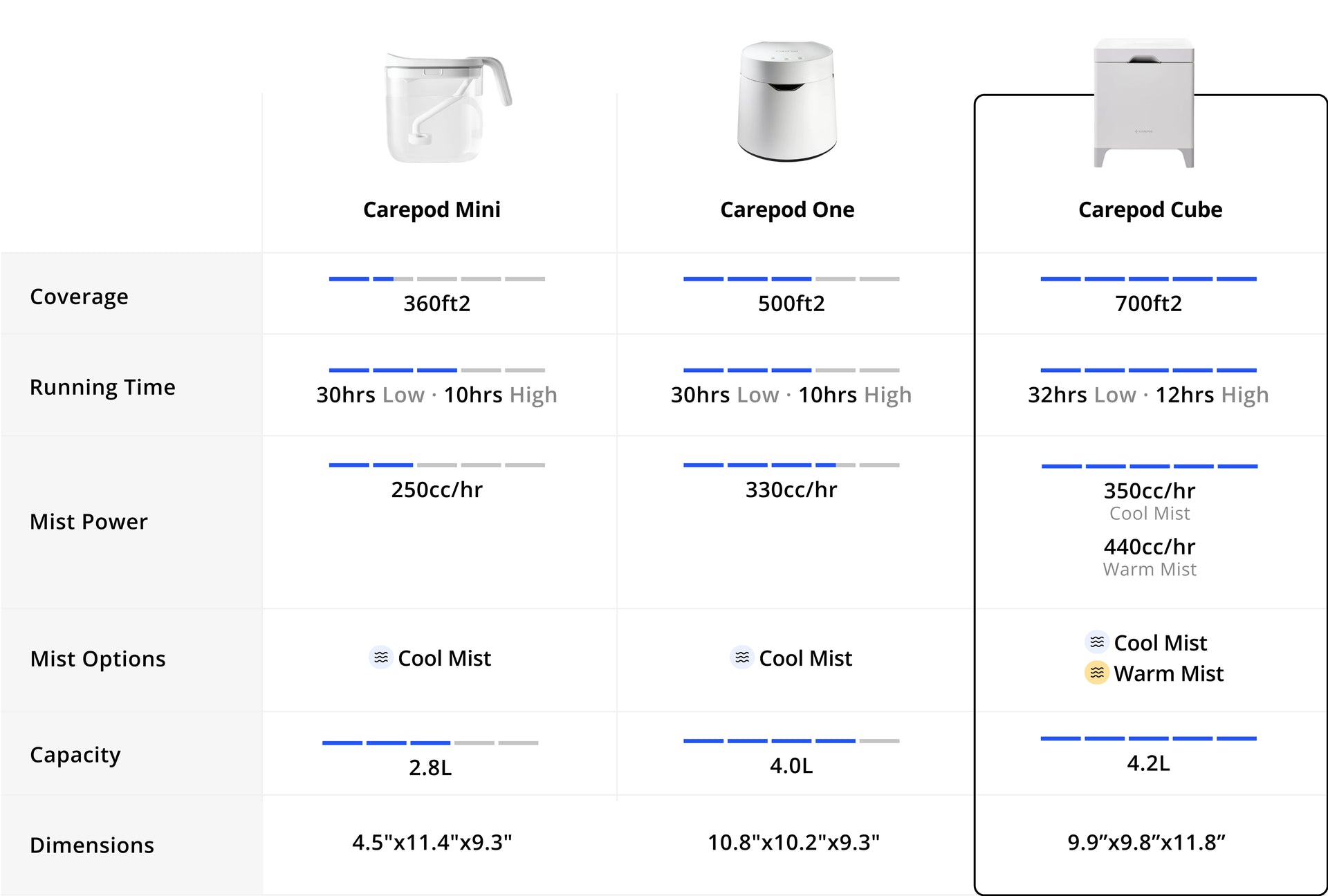Select the Carepod Mini heading
Screen dimensions: 1328x896
432,209
